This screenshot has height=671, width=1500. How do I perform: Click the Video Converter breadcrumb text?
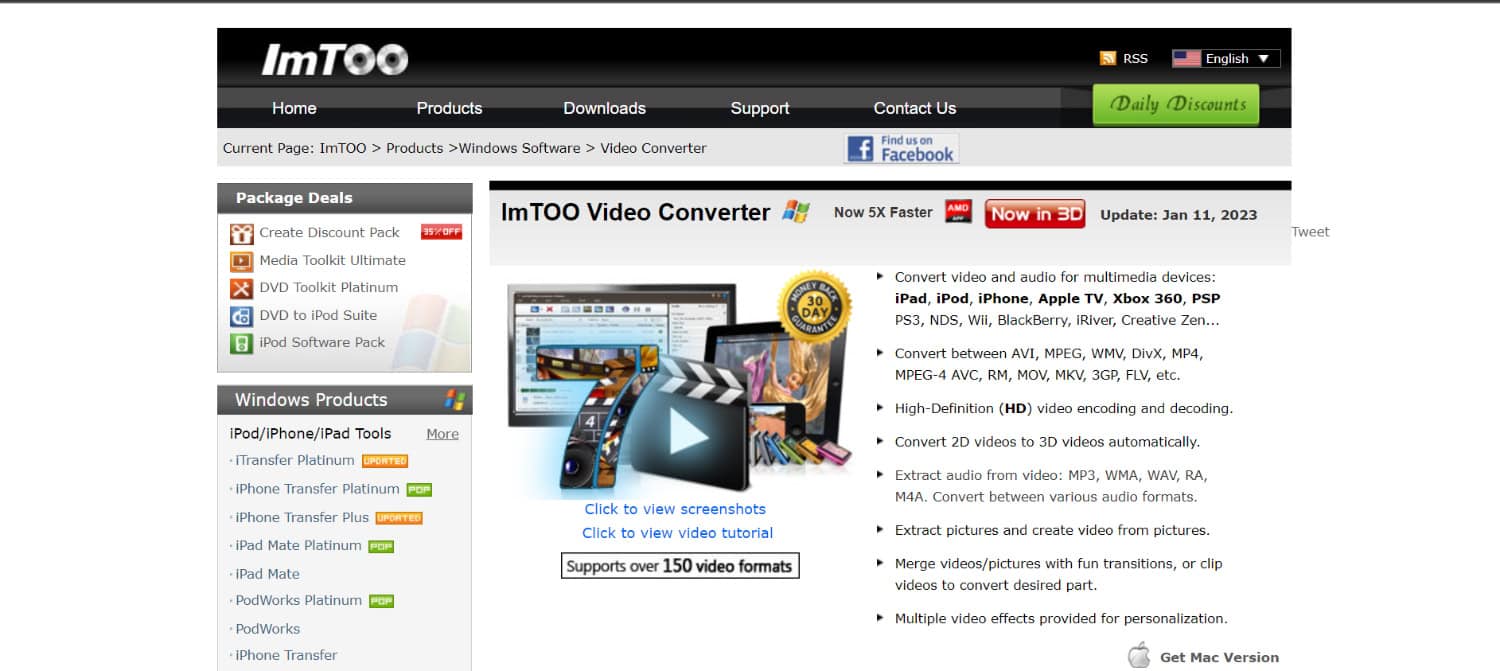click(x=653, y=148)
